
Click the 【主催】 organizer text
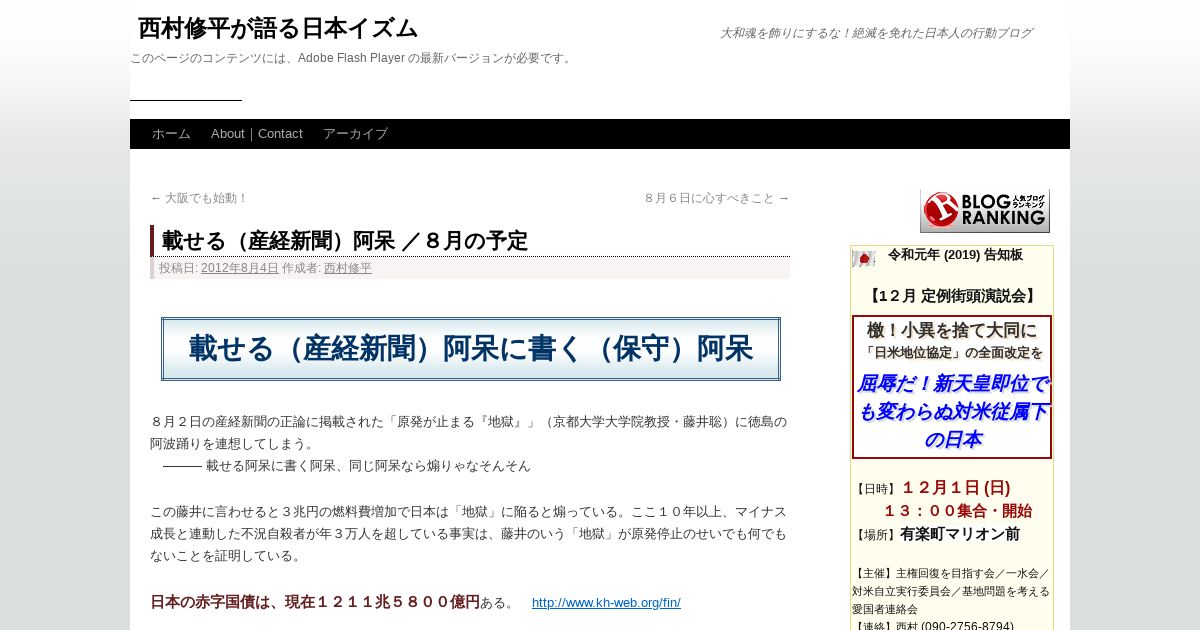[x=951, y=591]
